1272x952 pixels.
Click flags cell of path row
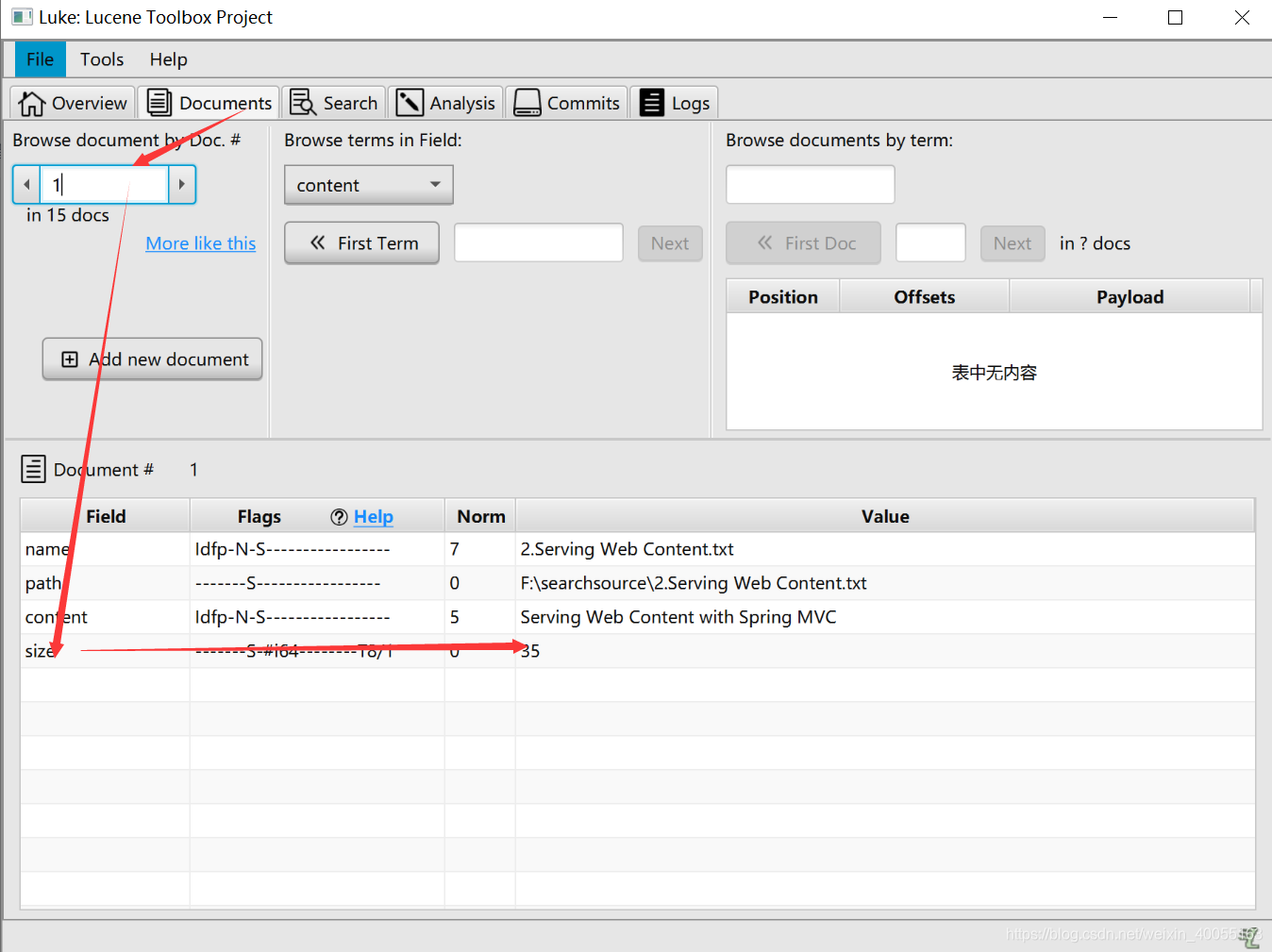[x=317, y=583]
